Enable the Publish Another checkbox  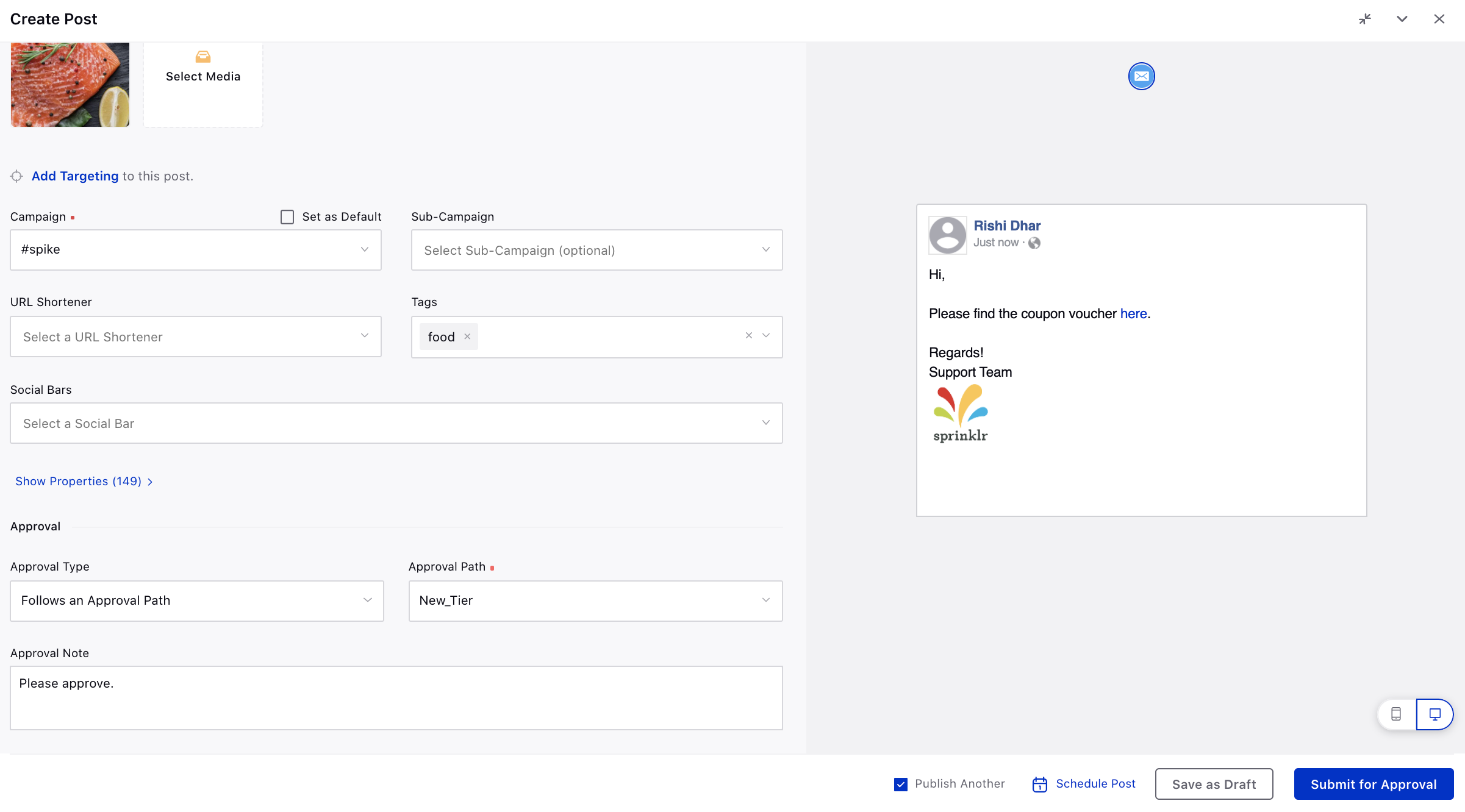click(901, 783)
